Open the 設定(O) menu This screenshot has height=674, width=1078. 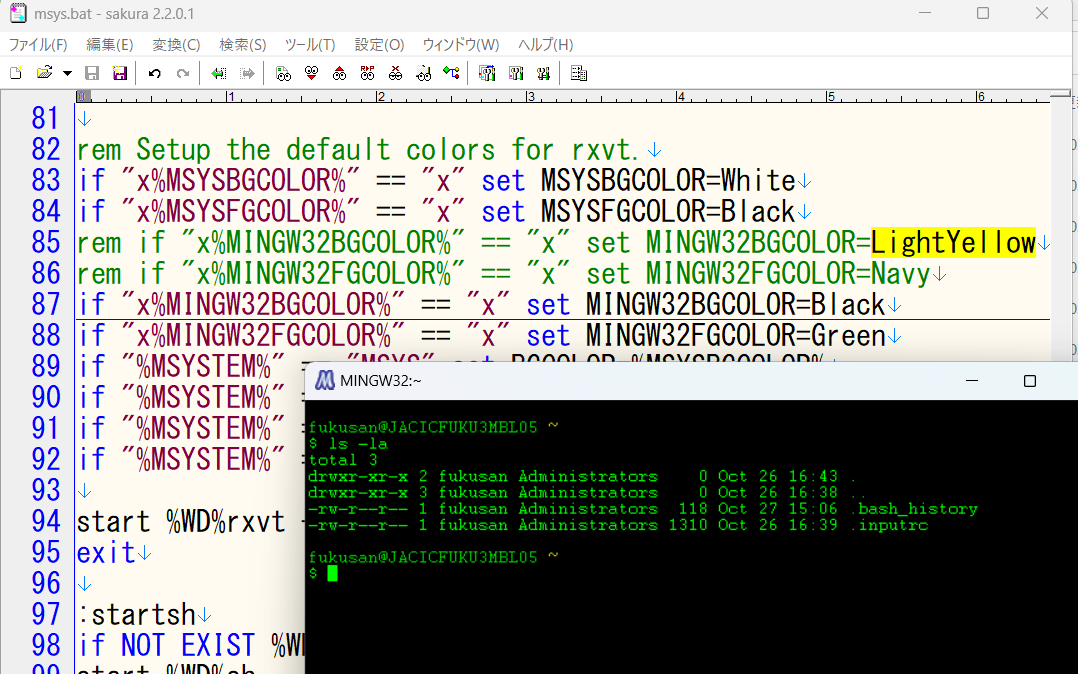(x=378, y=45)
